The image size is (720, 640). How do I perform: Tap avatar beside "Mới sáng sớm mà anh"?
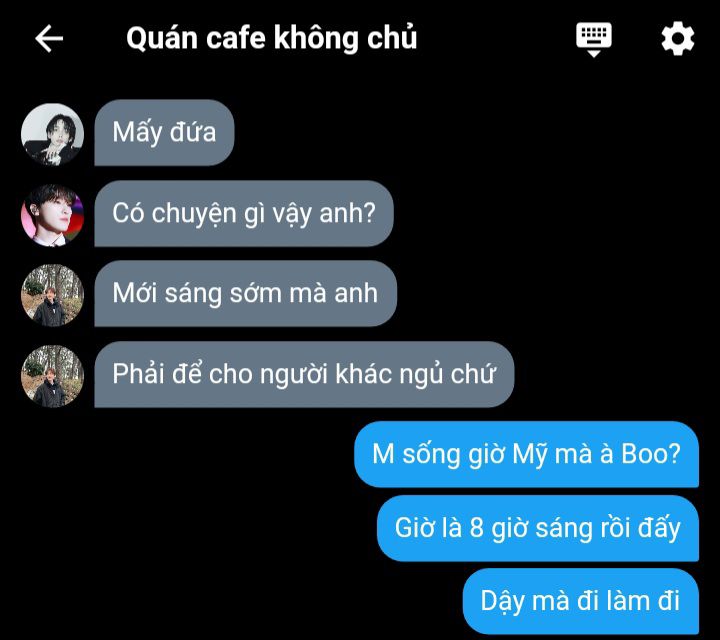pos(52,295)
